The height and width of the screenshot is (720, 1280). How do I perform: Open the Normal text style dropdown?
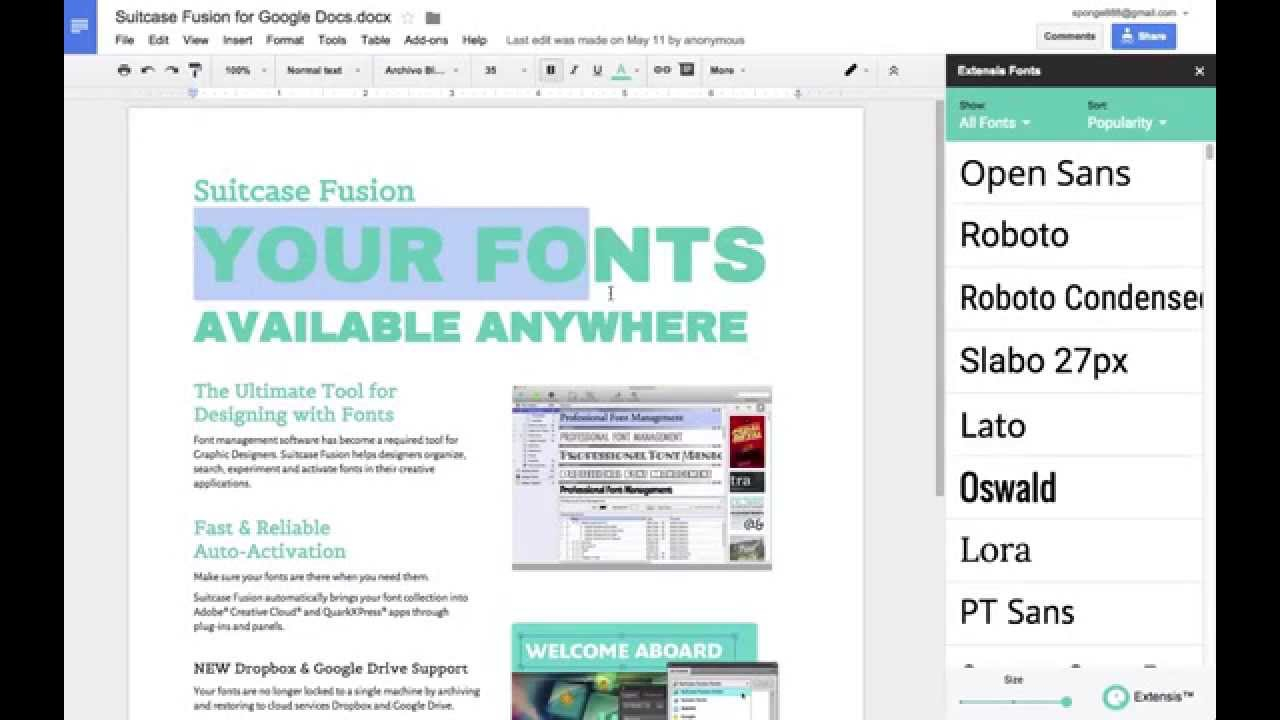coord(321,70)
